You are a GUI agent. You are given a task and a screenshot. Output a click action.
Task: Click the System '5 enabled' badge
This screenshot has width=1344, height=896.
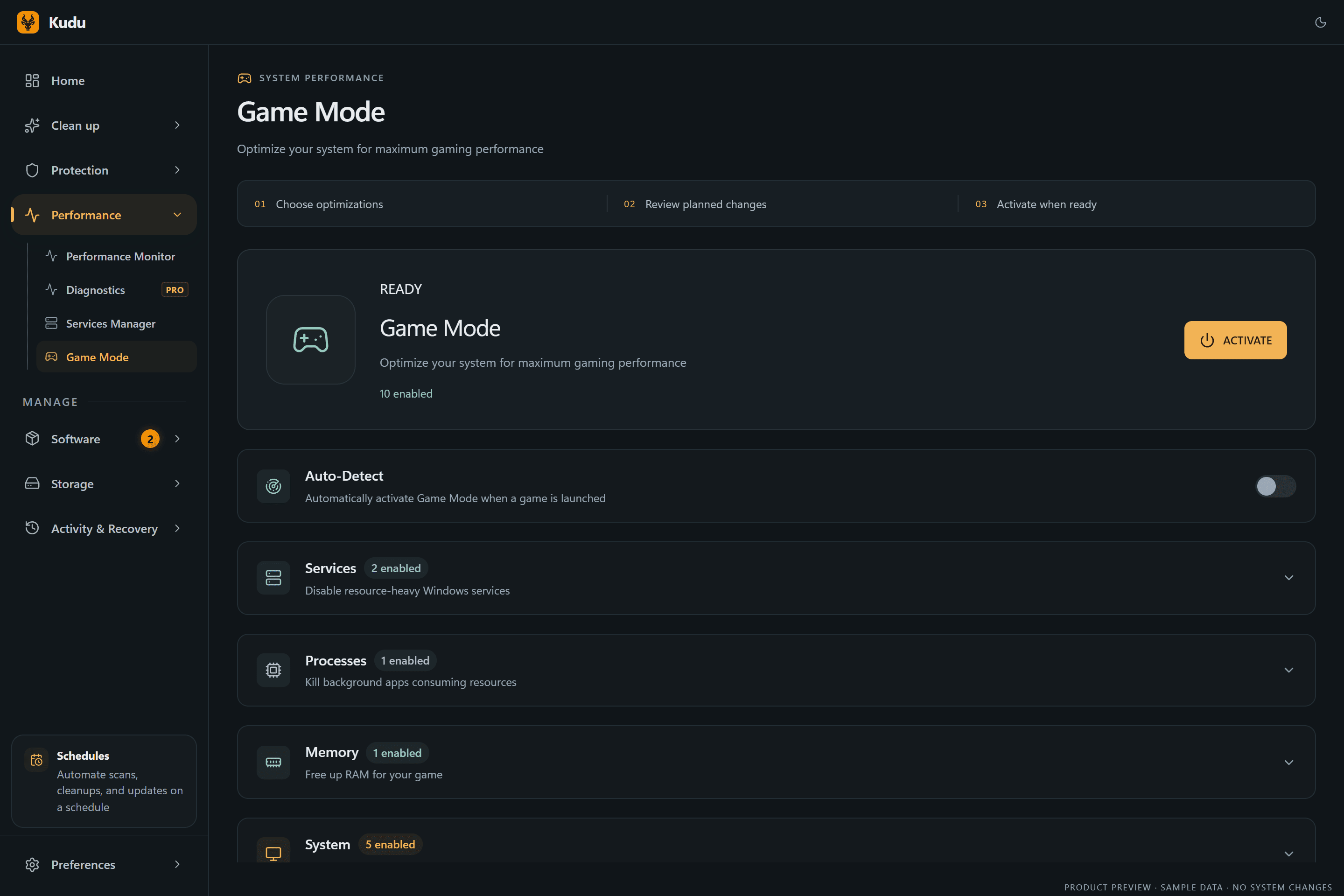coord(390,845)
